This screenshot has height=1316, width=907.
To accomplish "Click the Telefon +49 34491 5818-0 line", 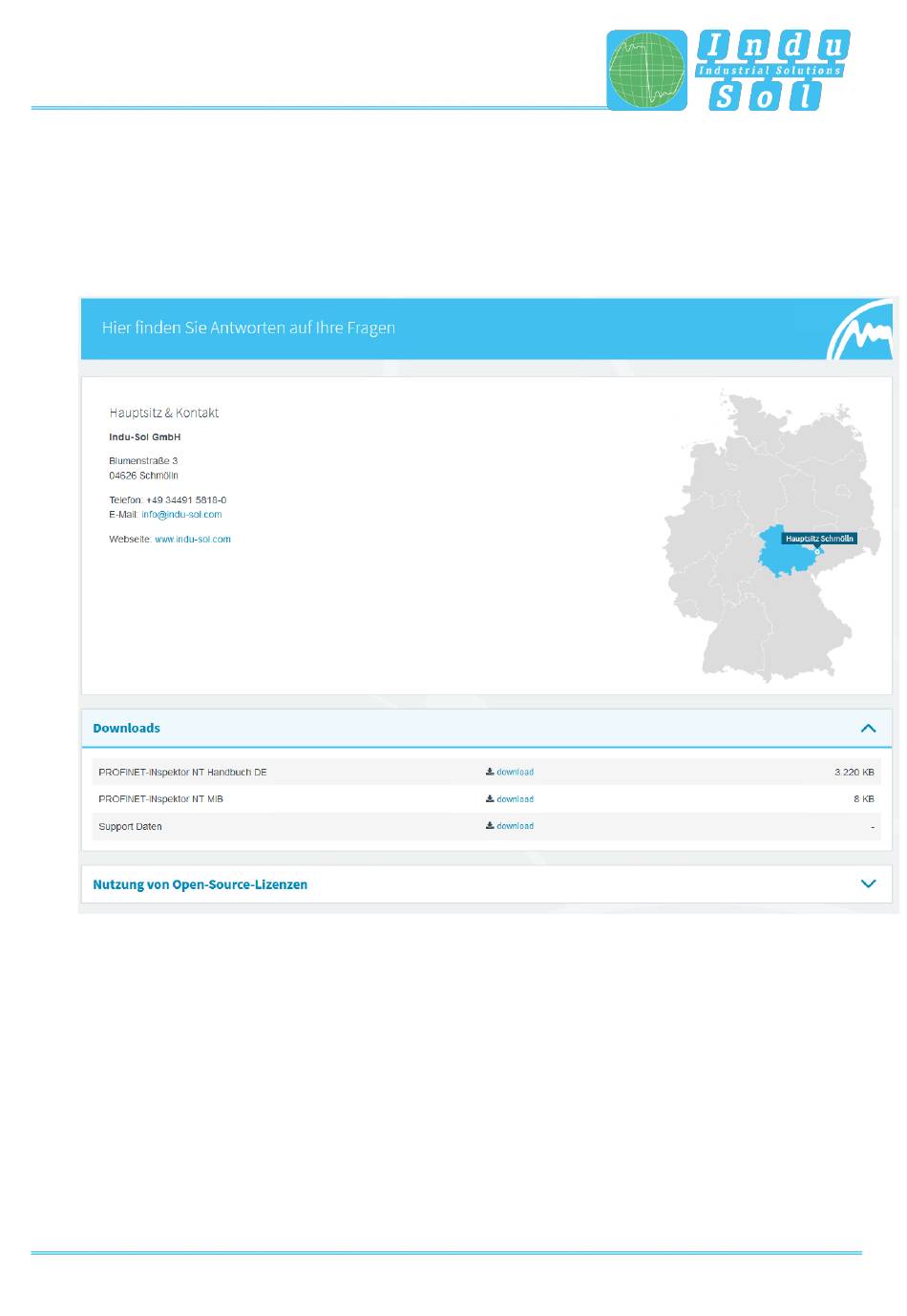I will tap(168, 500).
